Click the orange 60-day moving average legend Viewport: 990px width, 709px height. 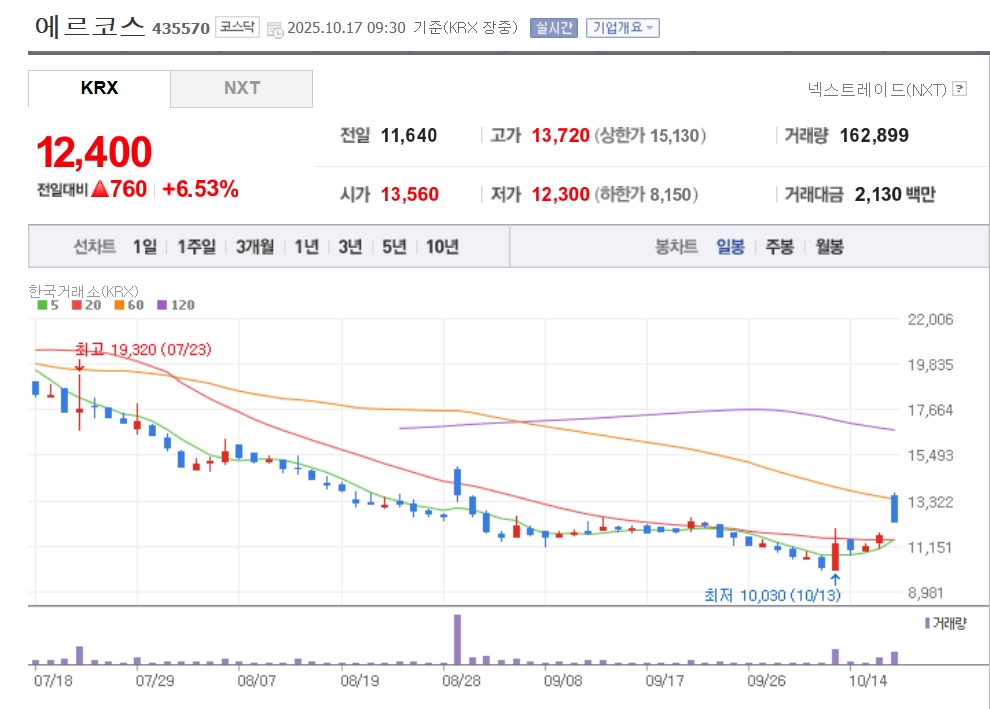click(x=128, y=305)
